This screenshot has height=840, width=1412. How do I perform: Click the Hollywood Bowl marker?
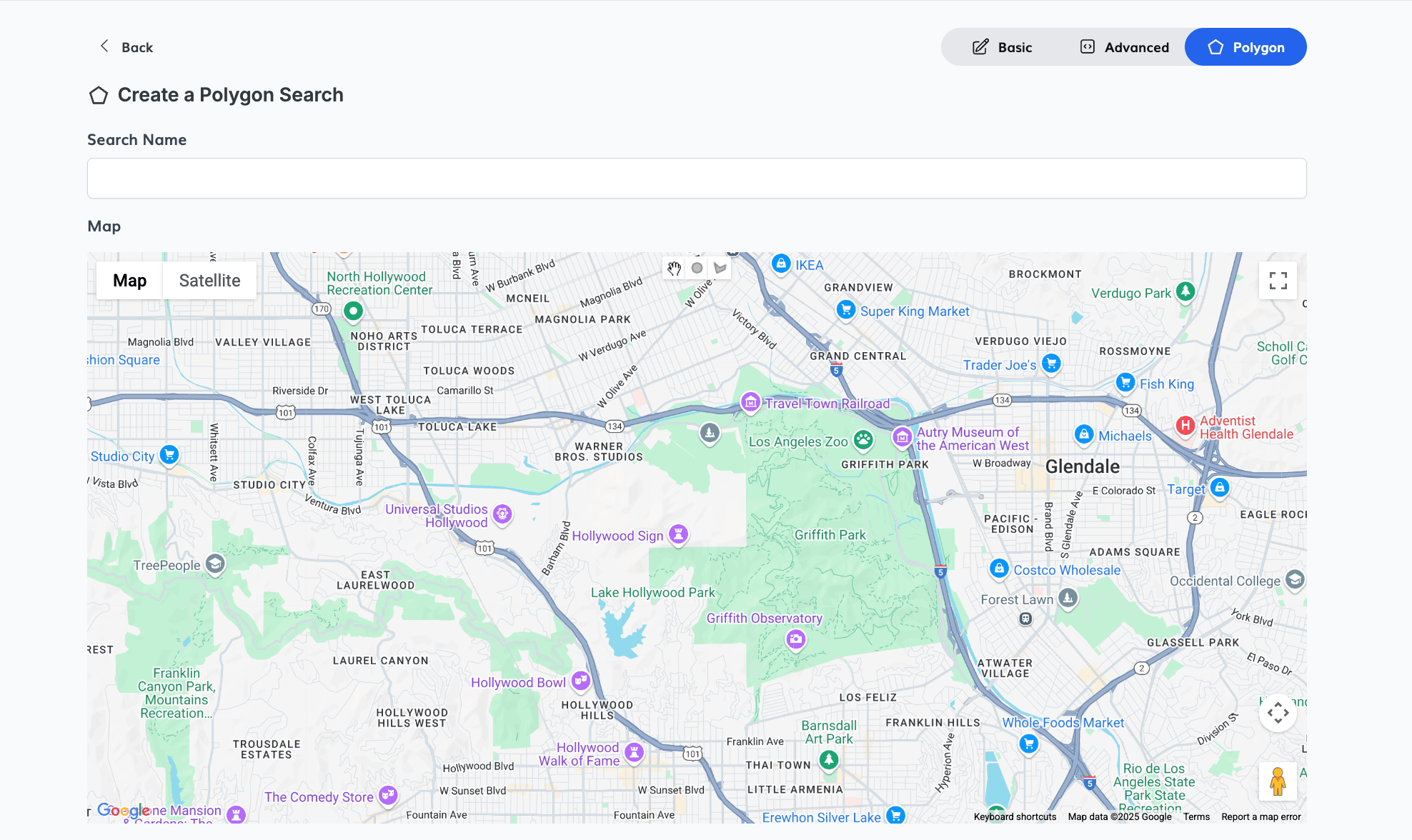point(581,681)
